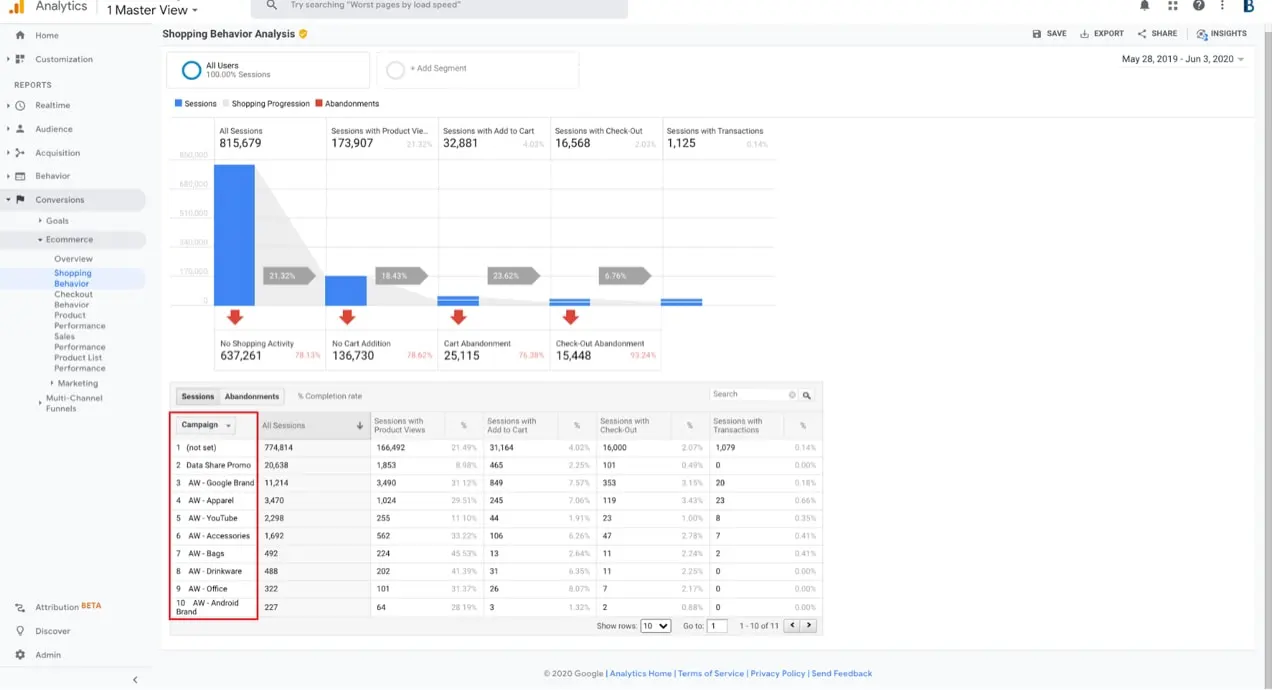Open the Privacy Policy link
1272x690 pixels.
777,674
